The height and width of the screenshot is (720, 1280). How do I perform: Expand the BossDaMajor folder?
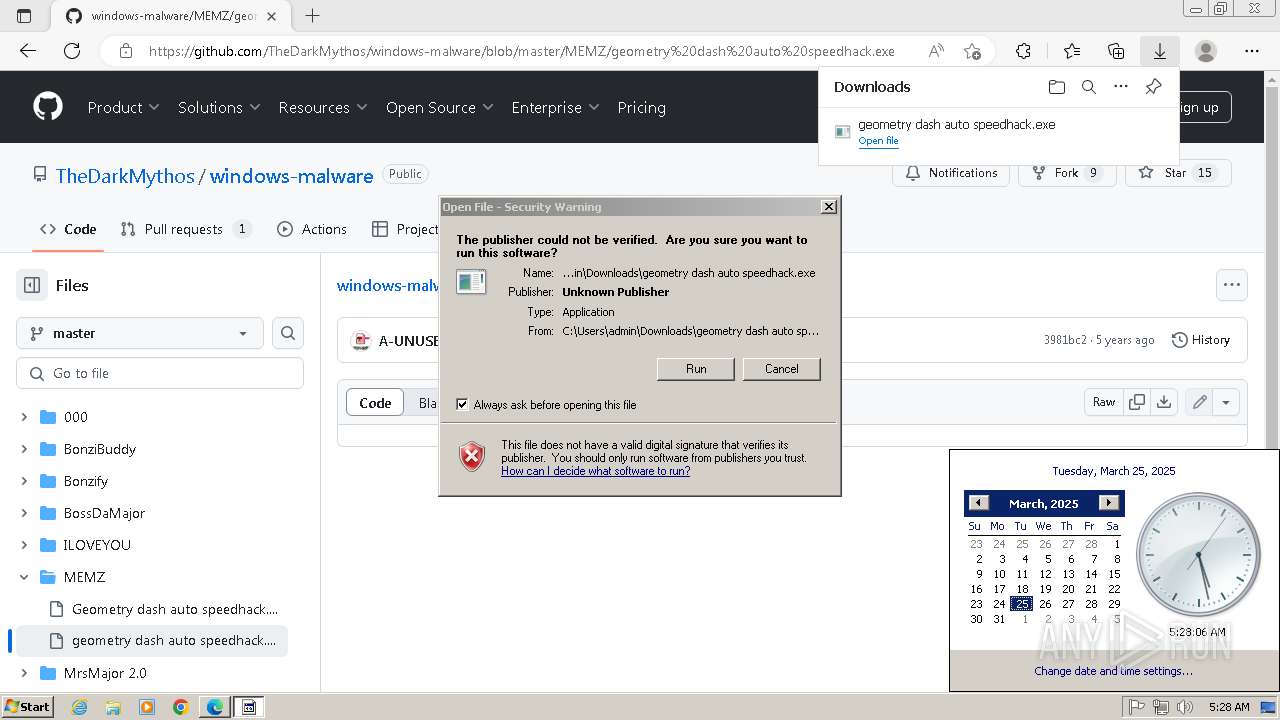pos(24,513)
